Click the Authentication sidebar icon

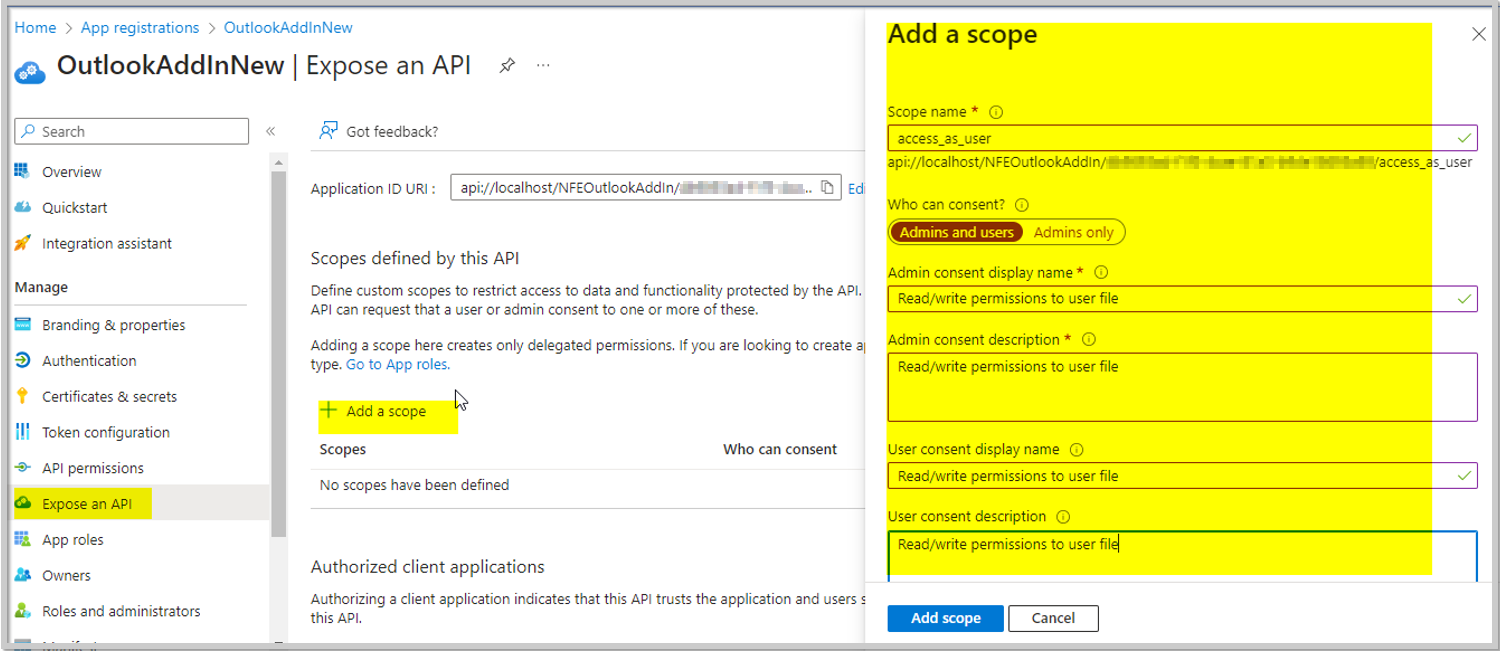coord(23,361)
